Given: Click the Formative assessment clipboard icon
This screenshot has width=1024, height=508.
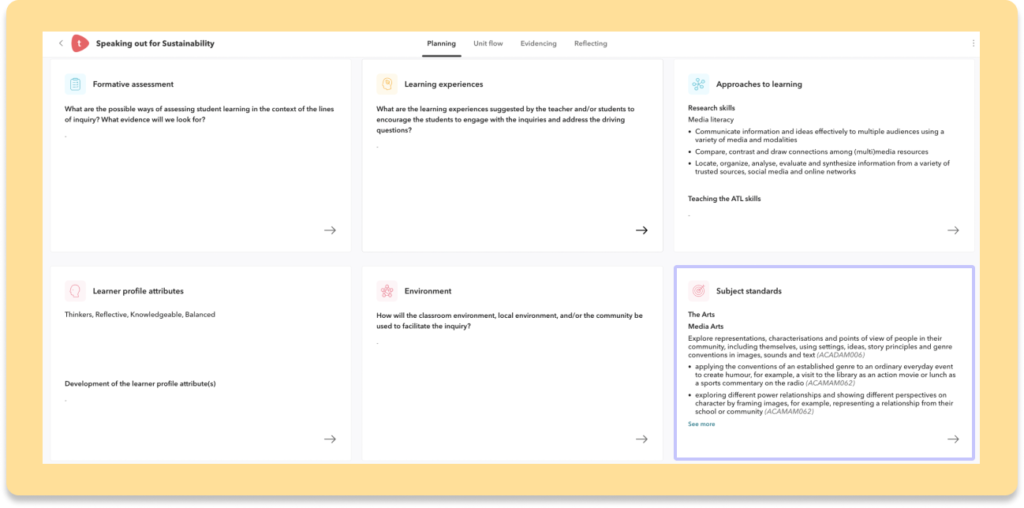Looking at the screenshot, I should point(75,85).
